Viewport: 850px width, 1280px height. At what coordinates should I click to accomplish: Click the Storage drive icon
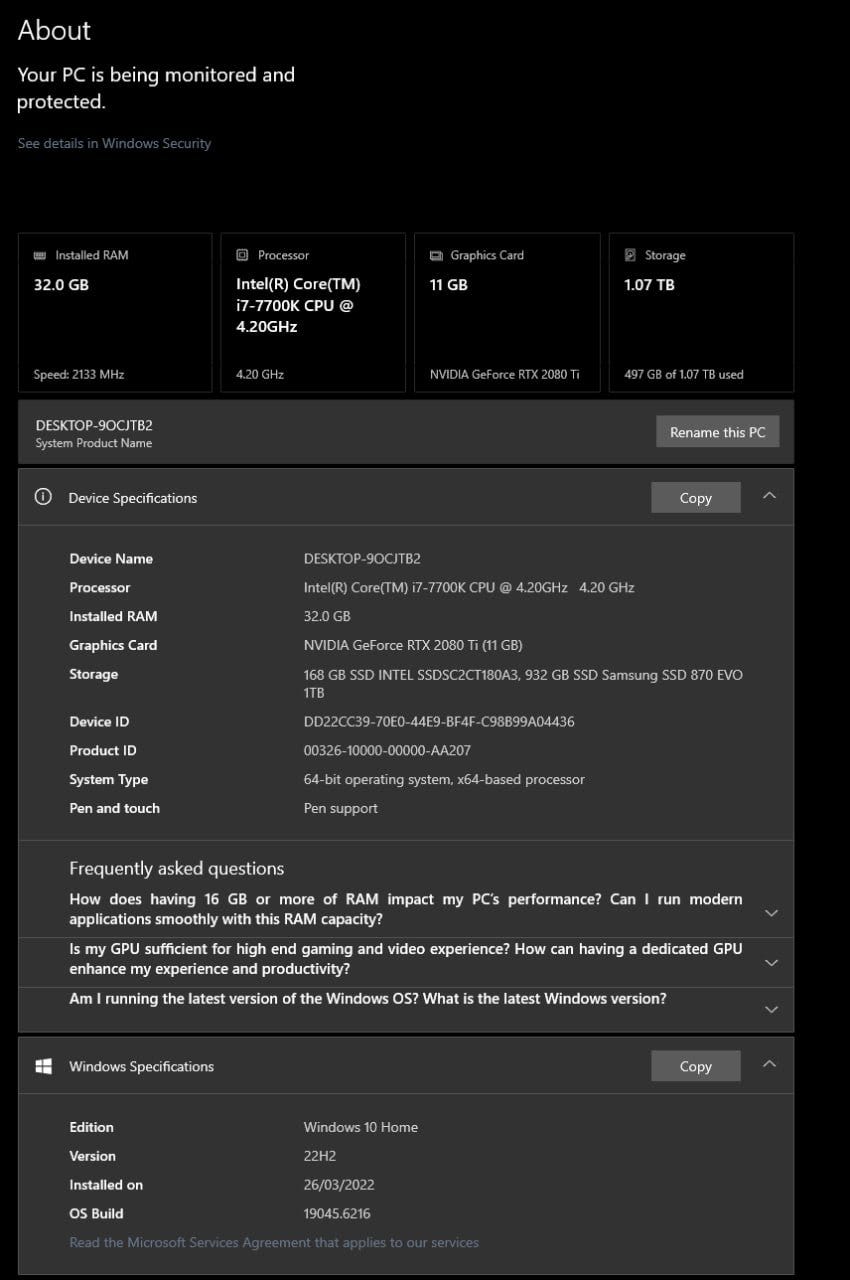pos(630,255)
